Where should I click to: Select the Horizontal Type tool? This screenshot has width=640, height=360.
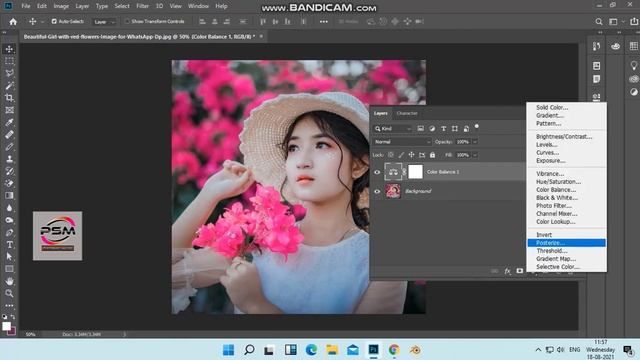tap(9, 244)
